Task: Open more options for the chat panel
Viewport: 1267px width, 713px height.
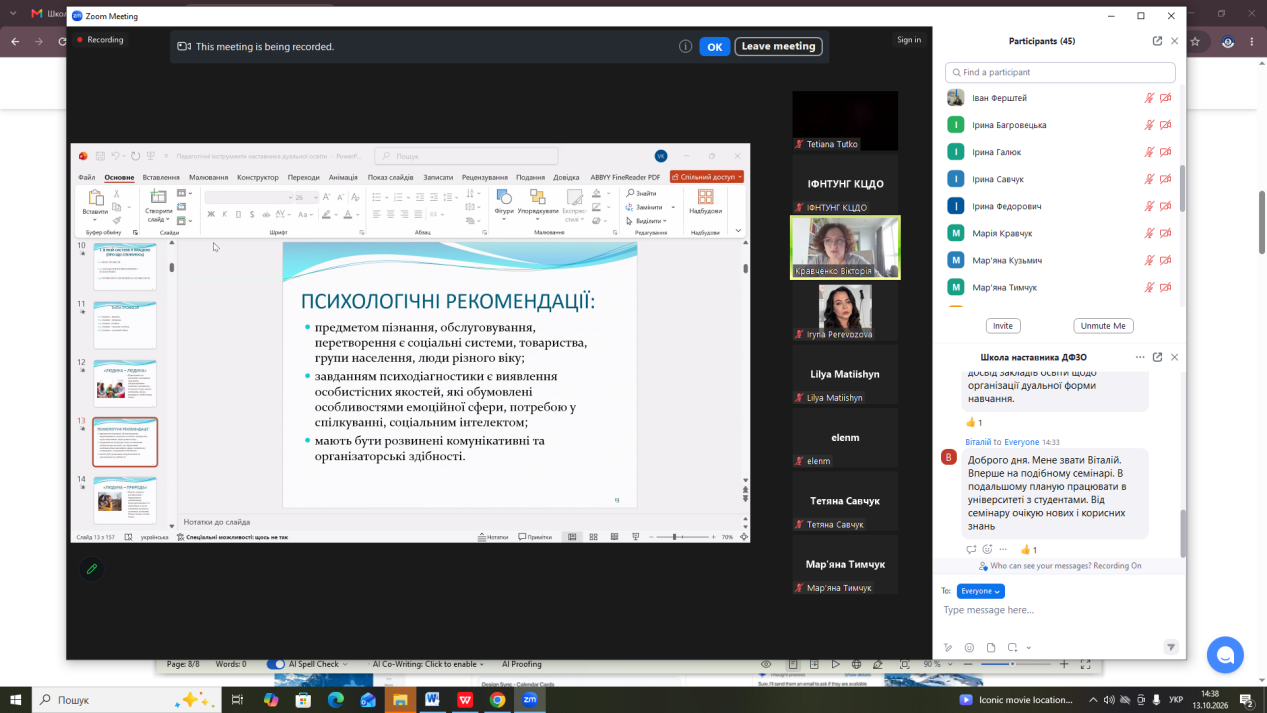Action: pos(1140,357)
